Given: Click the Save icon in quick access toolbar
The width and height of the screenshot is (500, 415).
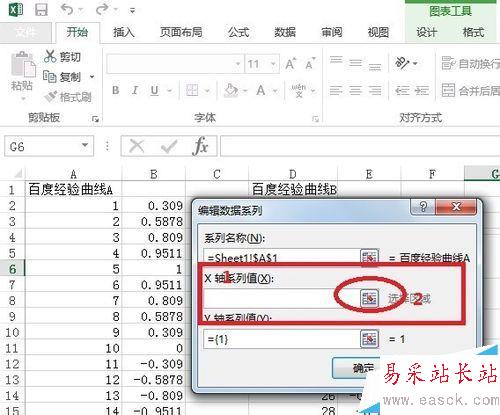Looking at the screenshot, I should 41,9.
